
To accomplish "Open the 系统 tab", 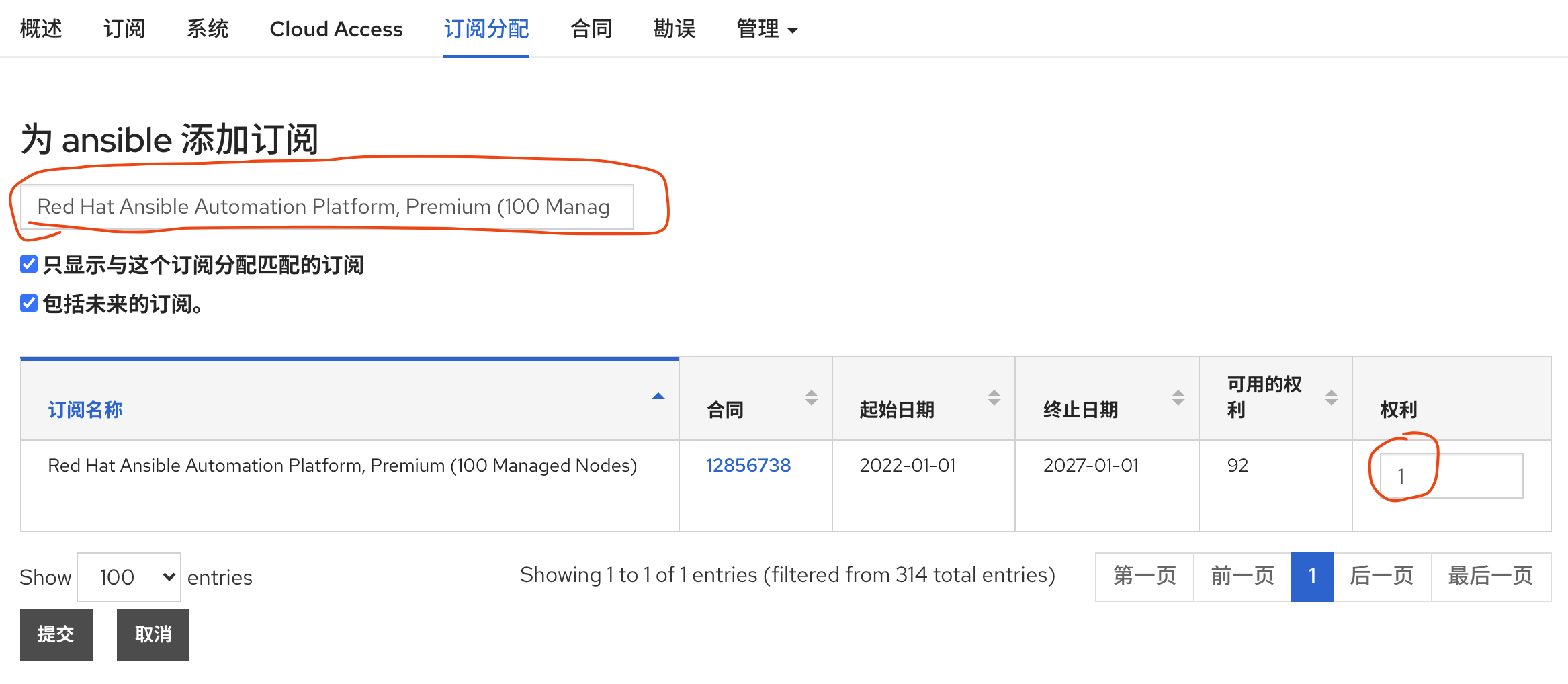I will click(208, 29).
